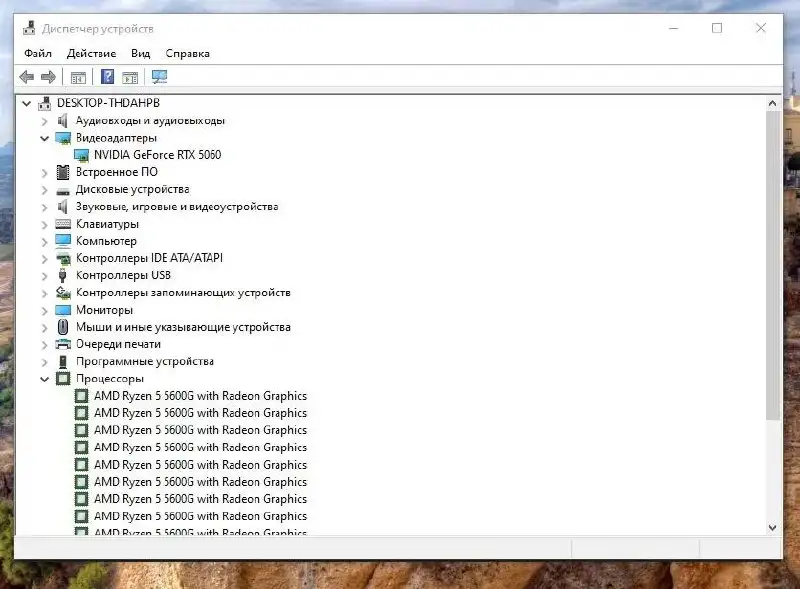Click the Контроллеры запоминающих устройств icon

point(63,292)
